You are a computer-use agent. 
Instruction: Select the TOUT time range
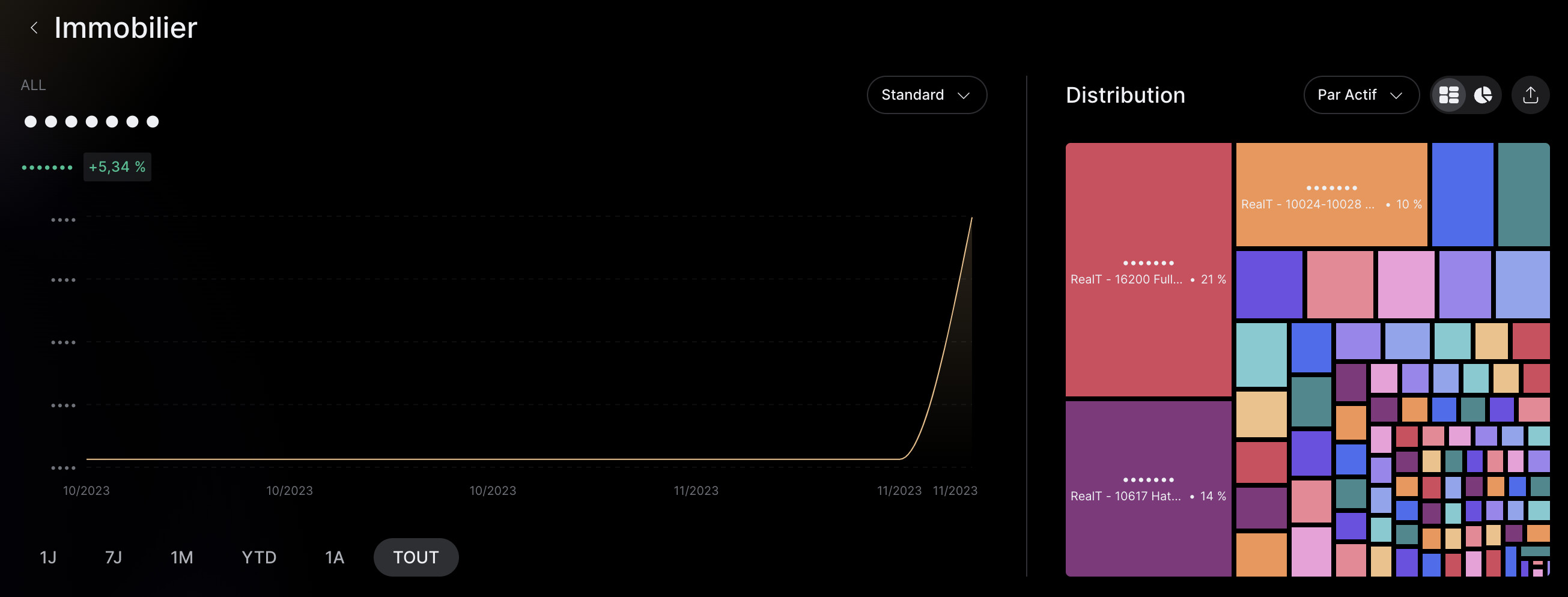point(416,557)
